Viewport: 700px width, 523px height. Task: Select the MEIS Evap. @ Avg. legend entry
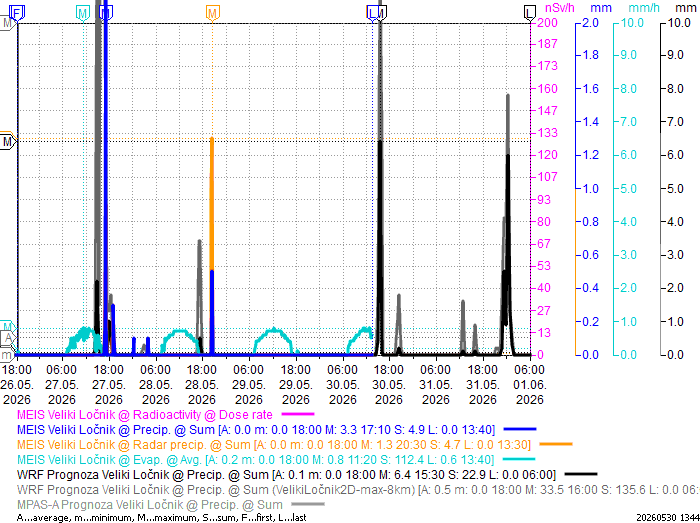[255, 460]
